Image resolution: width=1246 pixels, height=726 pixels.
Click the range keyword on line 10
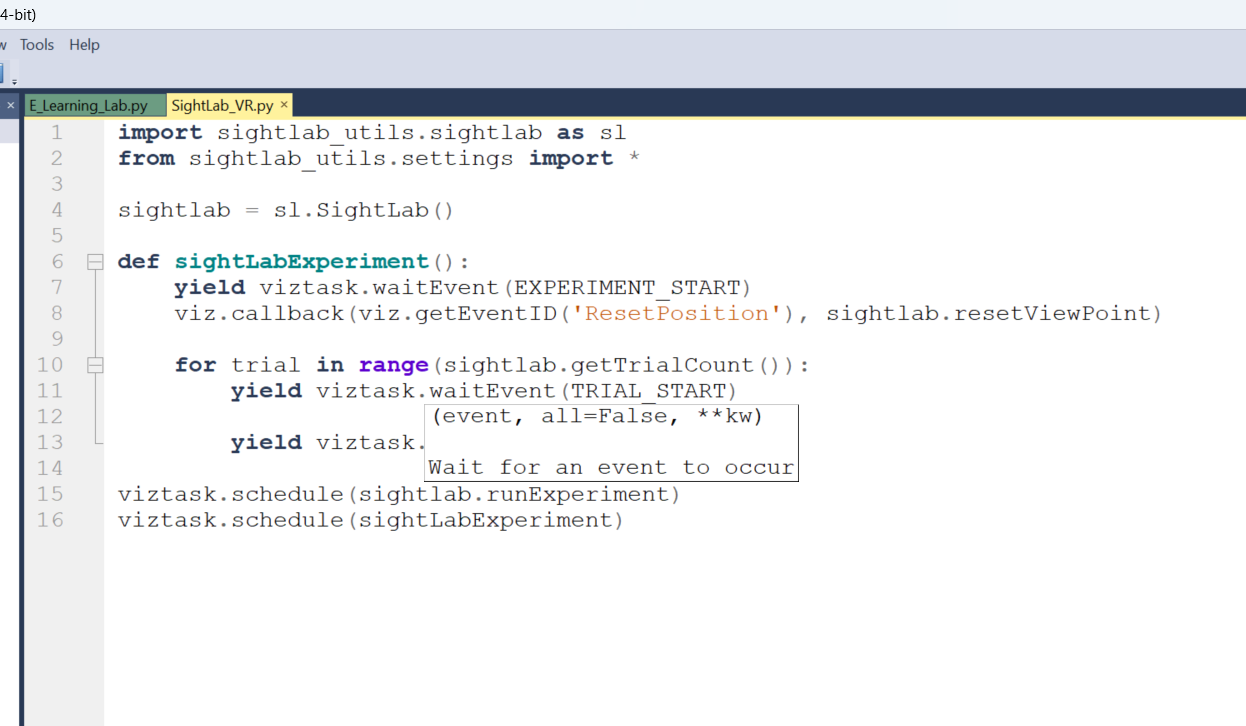click(393, 366)
